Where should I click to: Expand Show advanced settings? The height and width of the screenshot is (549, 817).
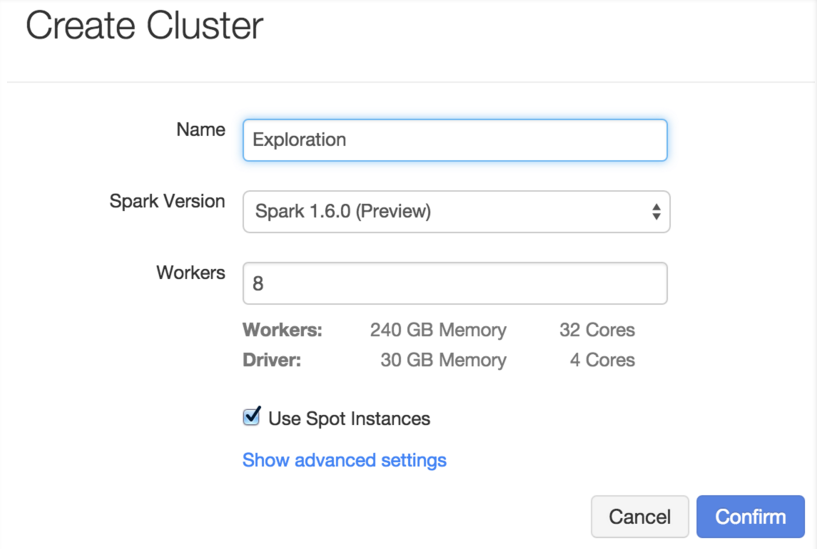coord(344,460)
